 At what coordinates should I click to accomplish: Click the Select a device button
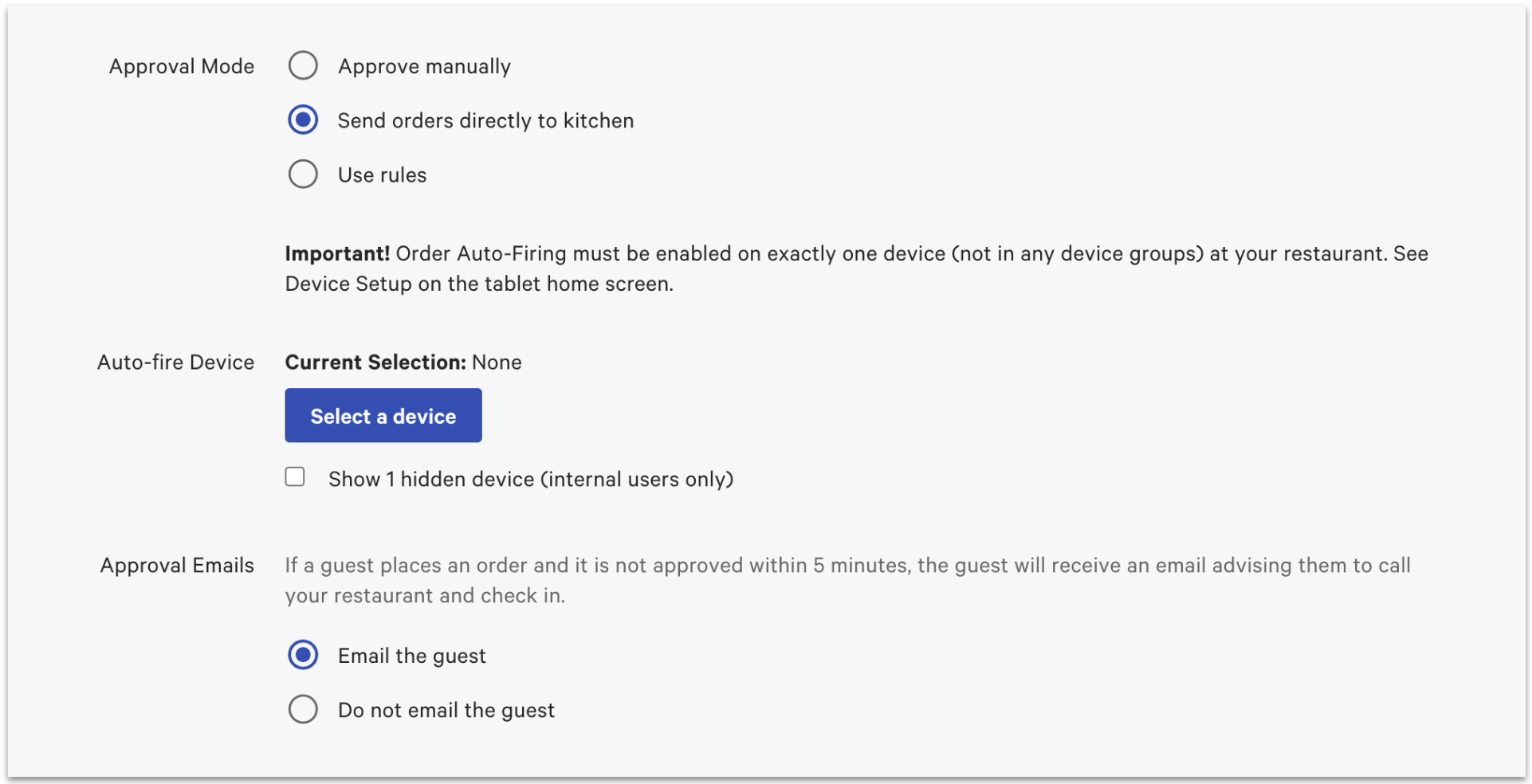pos(383,415)
